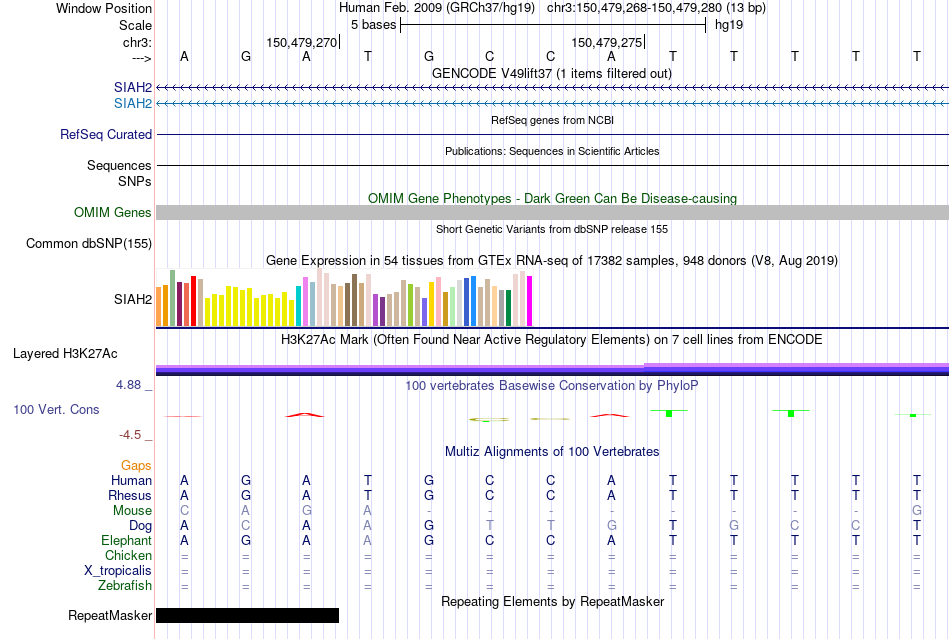Click the 150,479,275 coordinate marker

[607, 42]
